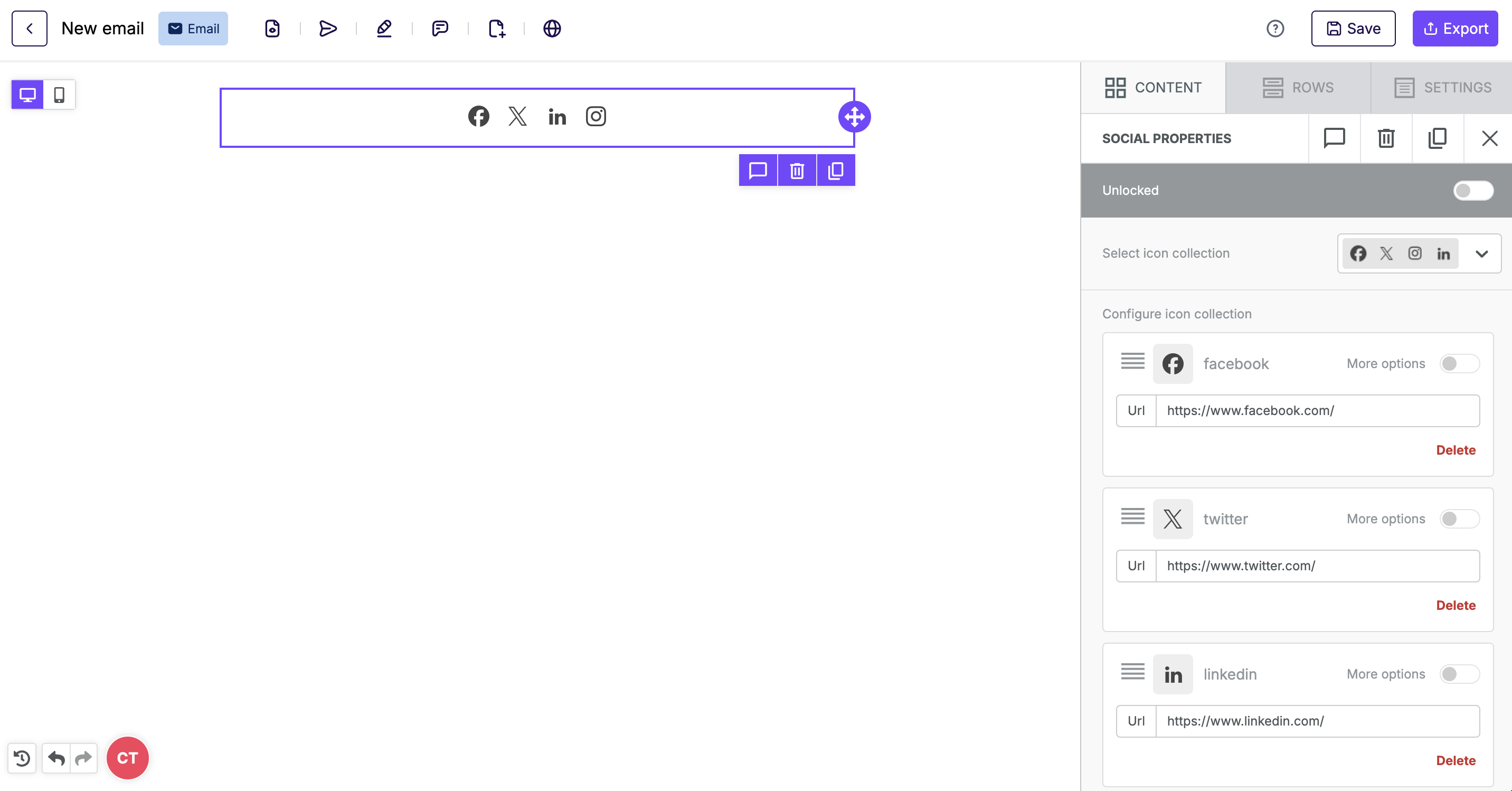Undo the last action
The height and width of the screenshot is (791, 1512).
click(x=56, y=758)
